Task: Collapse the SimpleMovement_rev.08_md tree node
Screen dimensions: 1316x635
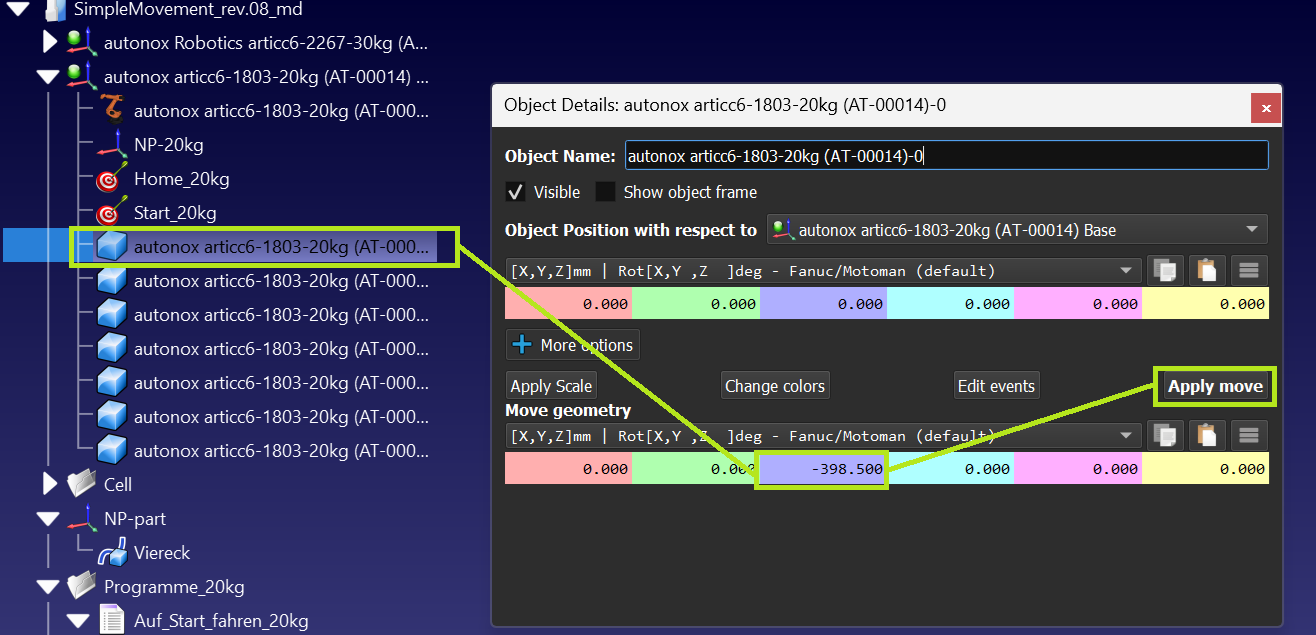Action: pyautogui.click(x=18, y=9)
